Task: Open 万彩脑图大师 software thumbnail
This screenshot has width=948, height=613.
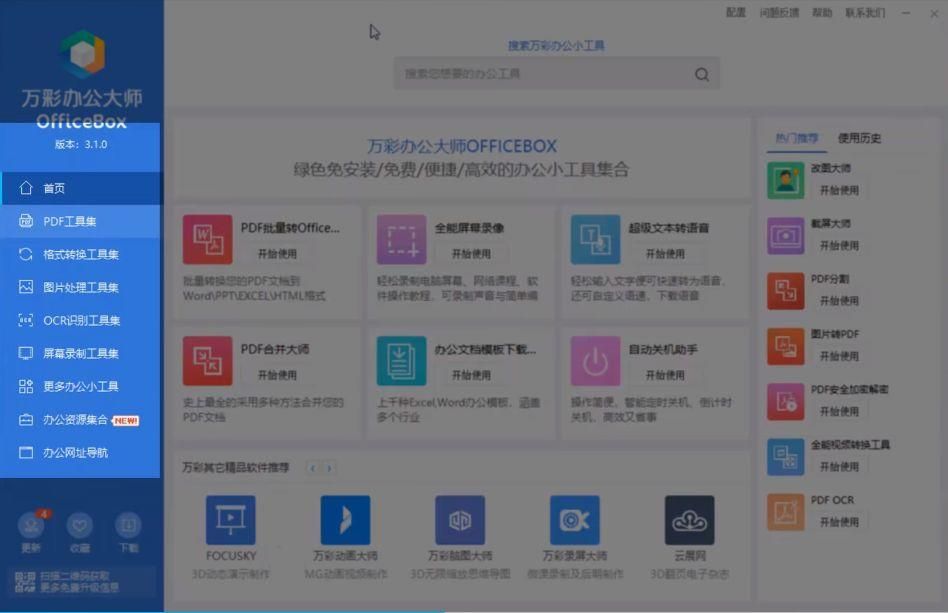Action: (460, 520)
